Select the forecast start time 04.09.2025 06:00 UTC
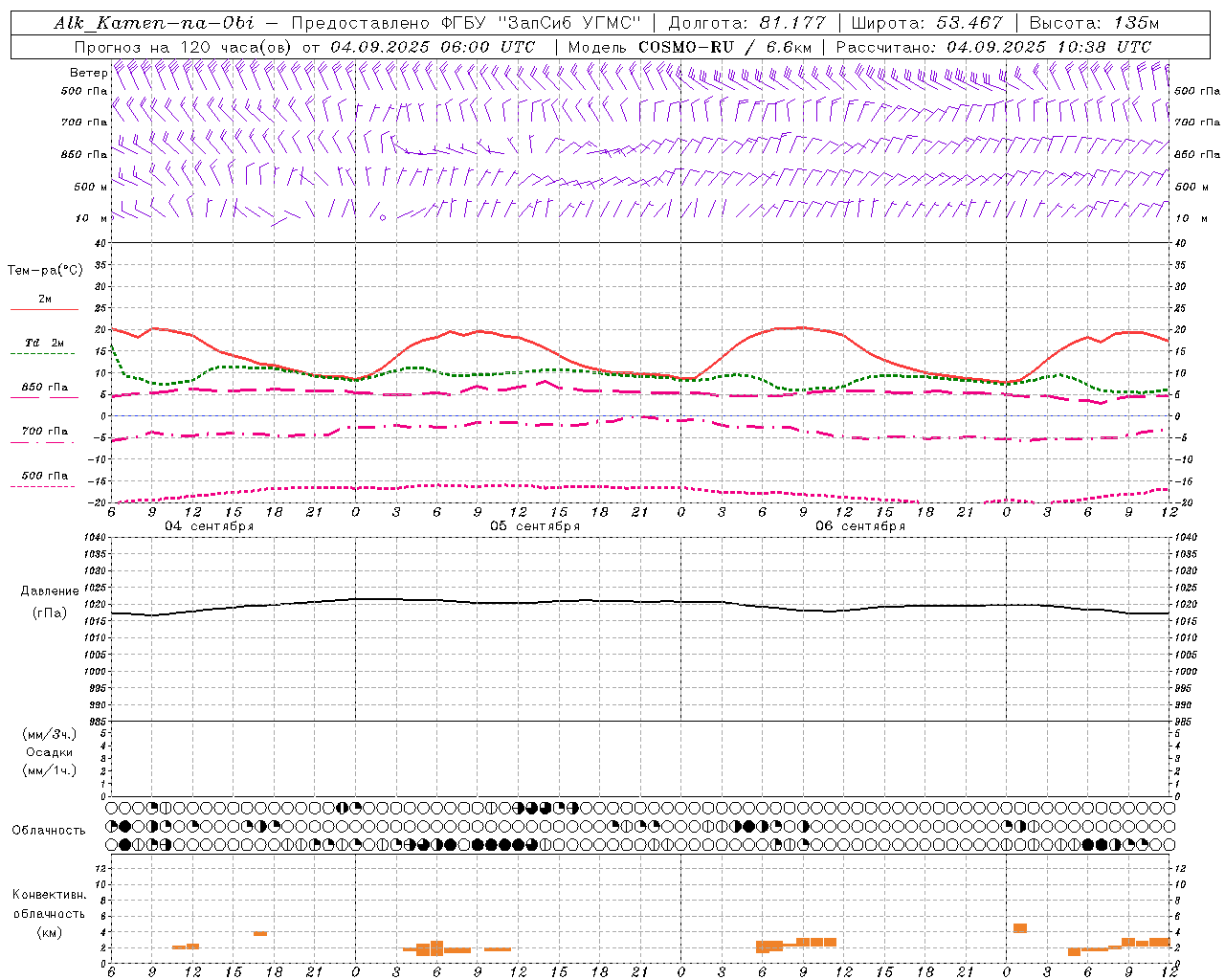Image resolution: width=1225 pixels, height=980 pixels. point(433,47)
